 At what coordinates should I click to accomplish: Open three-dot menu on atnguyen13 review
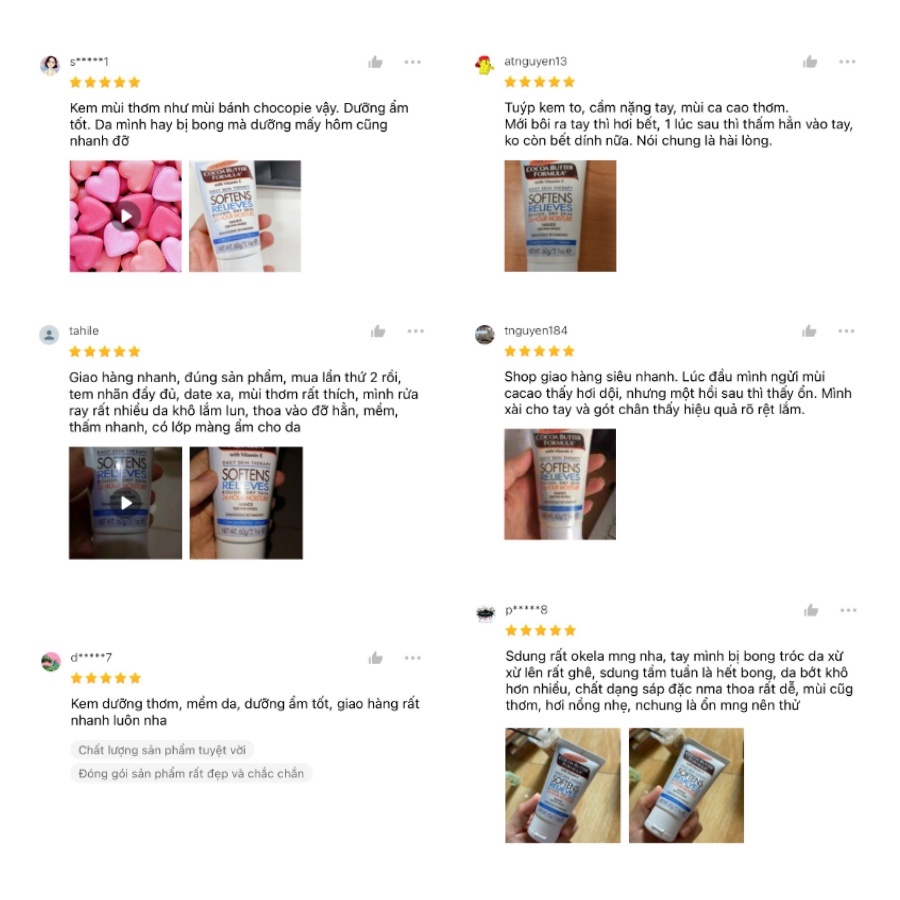pos(847,61)
